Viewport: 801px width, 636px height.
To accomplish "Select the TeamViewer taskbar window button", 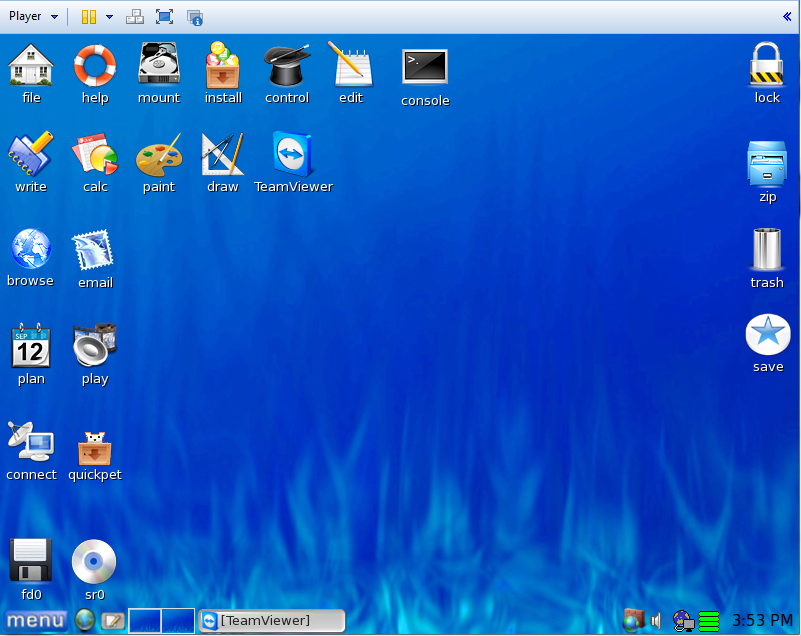I will (272, 621).
